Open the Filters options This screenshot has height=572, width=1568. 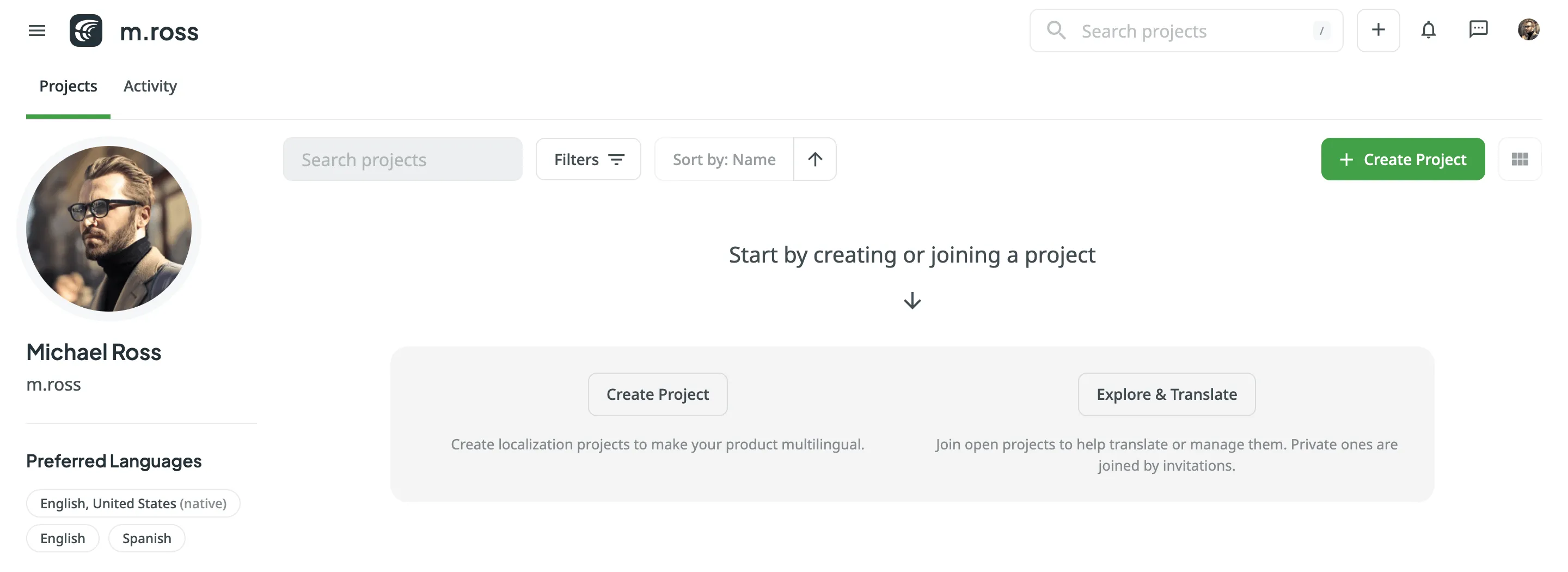(588, 159)
